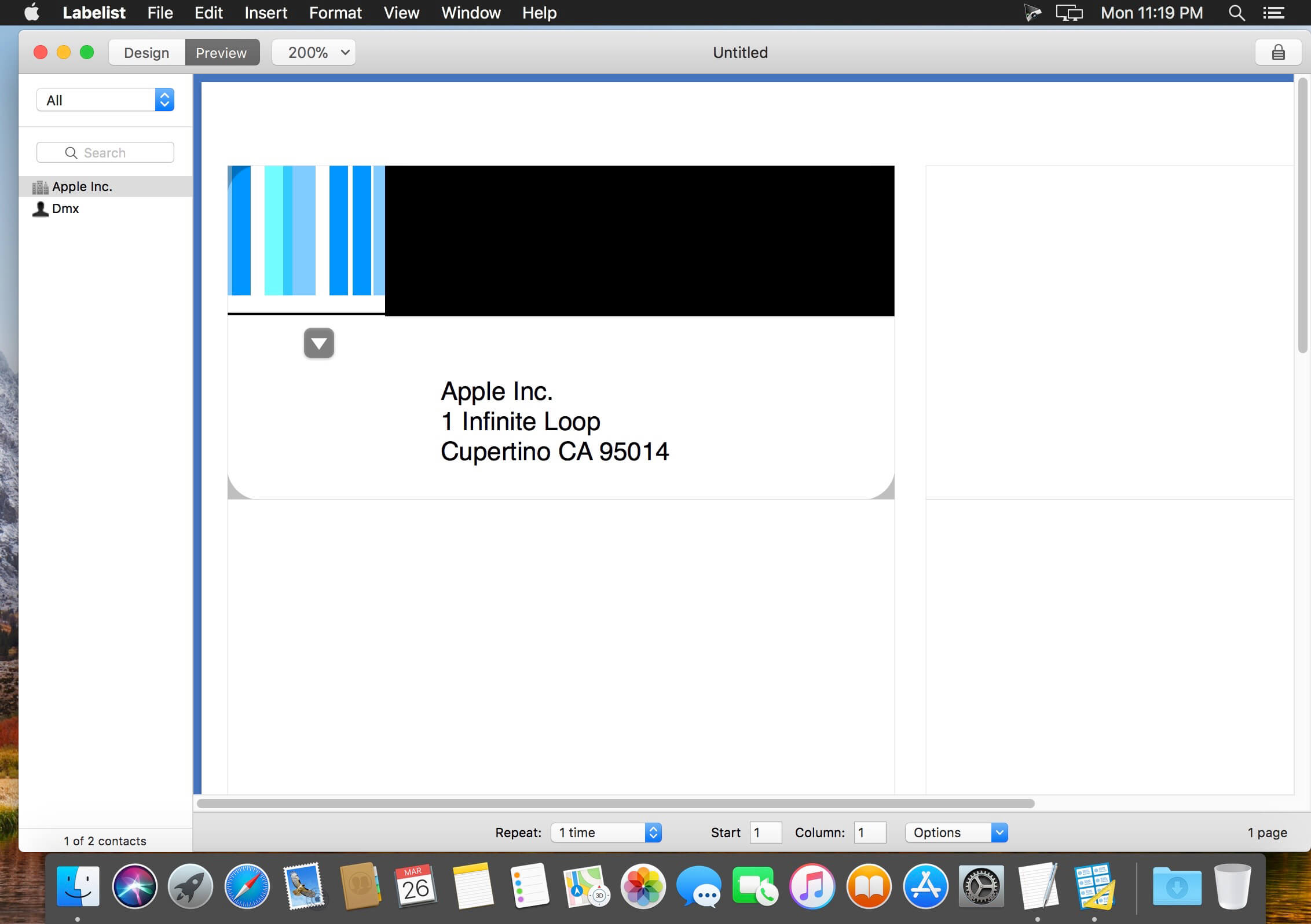Open Mail stamp icon in Dock

pyautogui.click(x=303, y=886)
